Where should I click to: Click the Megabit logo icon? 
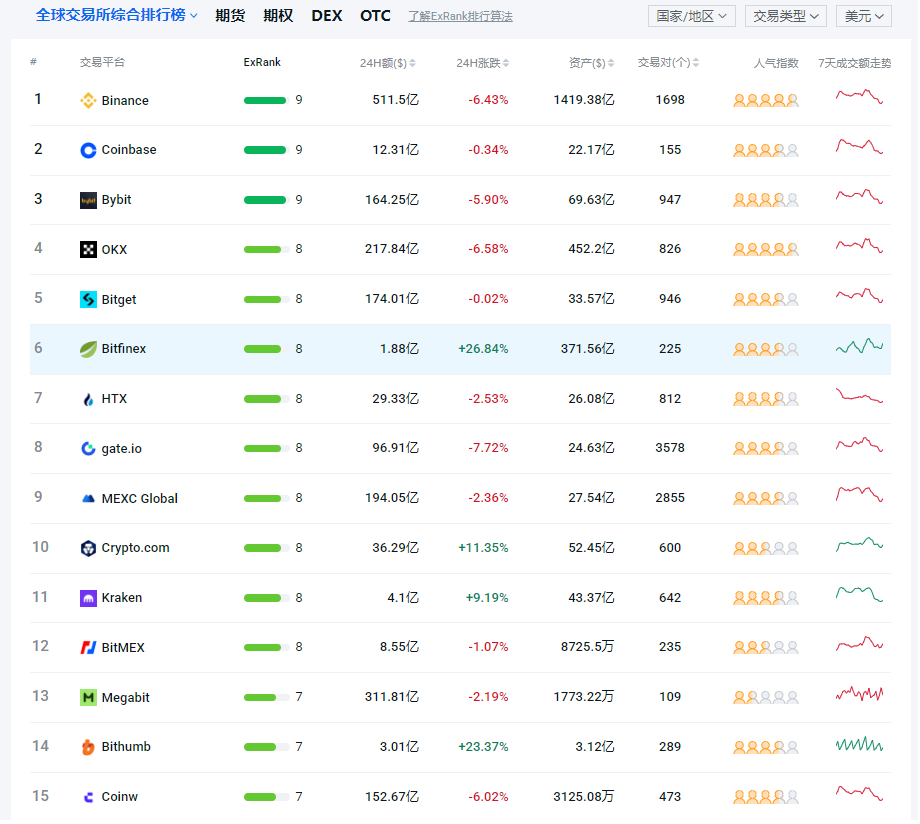88,698
